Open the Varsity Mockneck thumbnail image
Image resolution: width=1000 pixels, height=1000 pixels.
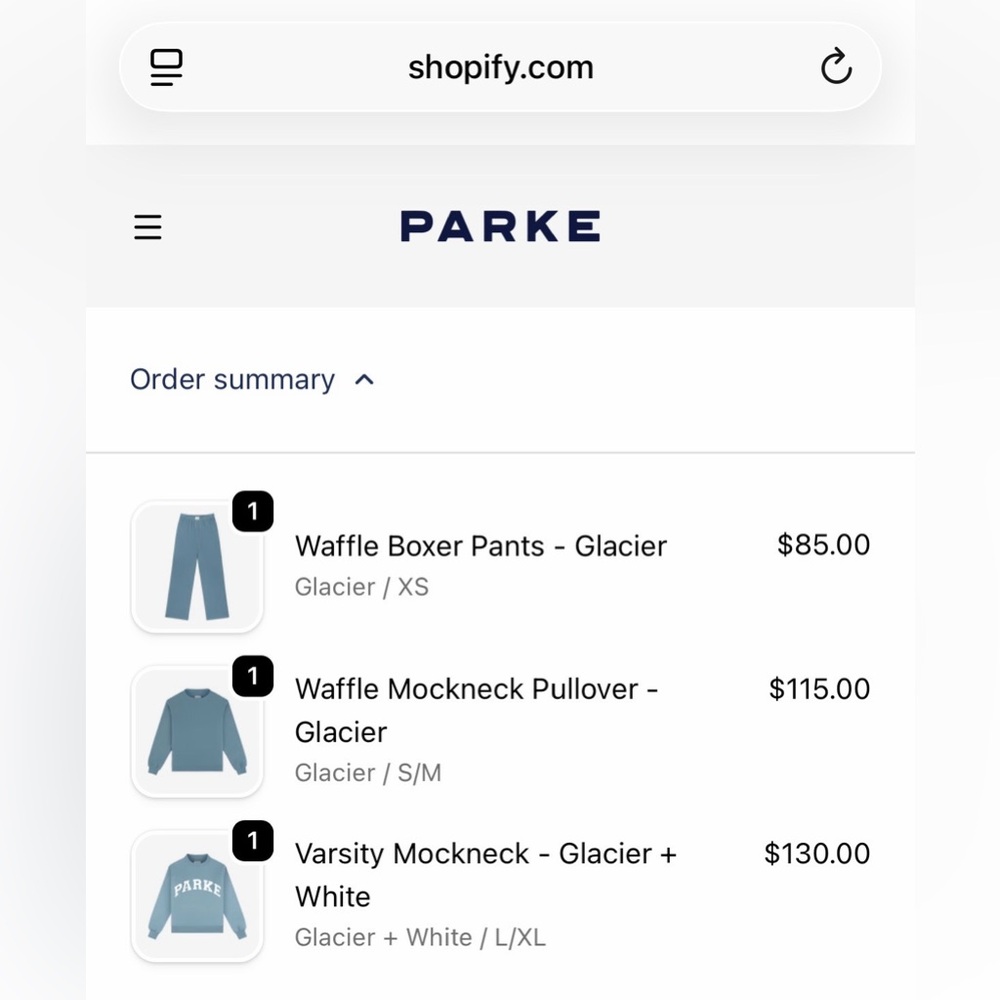(197, 896)
